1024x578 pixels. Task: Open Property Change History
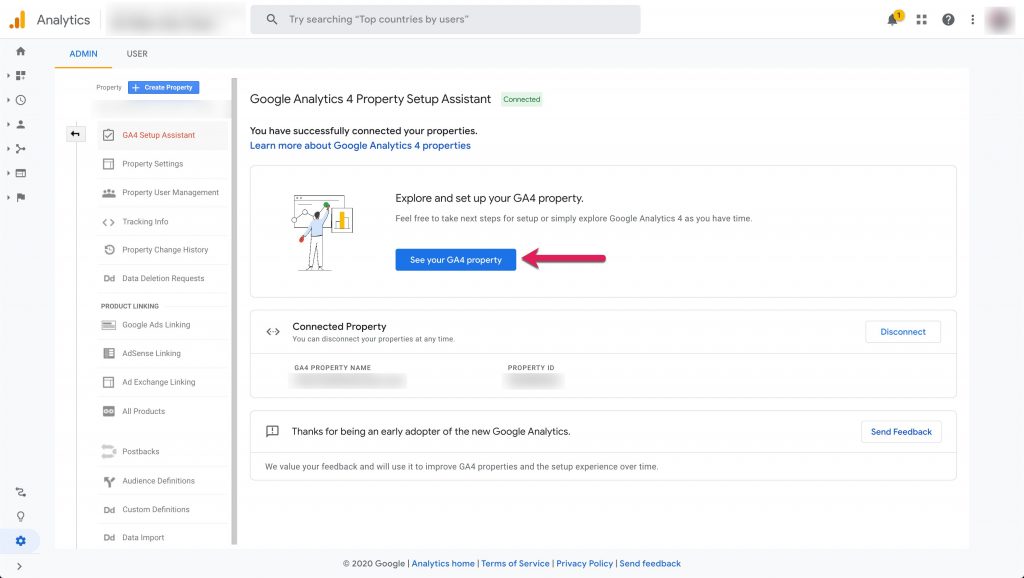163,249
